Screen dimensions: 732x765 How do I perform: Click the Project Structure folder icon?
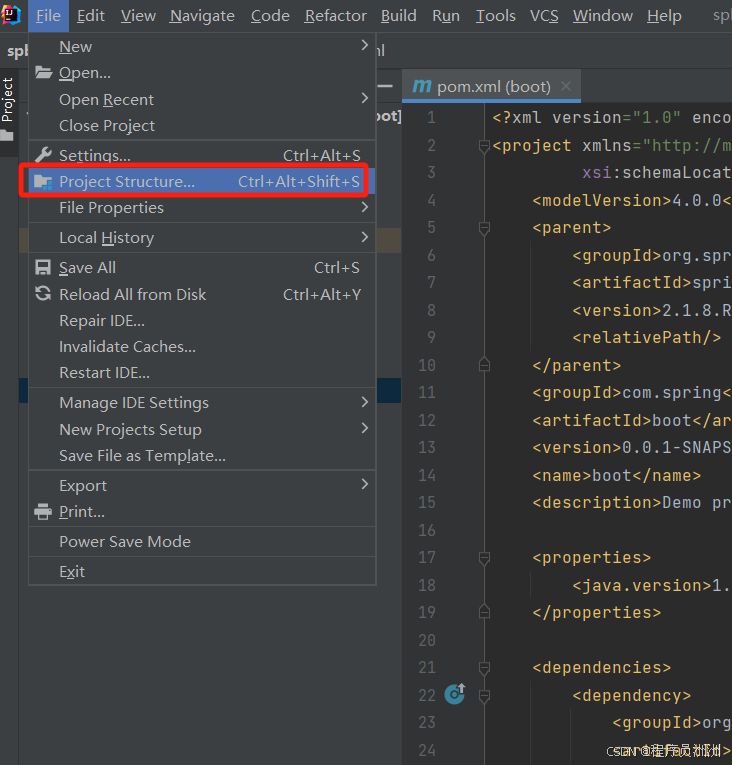point(43,182)
